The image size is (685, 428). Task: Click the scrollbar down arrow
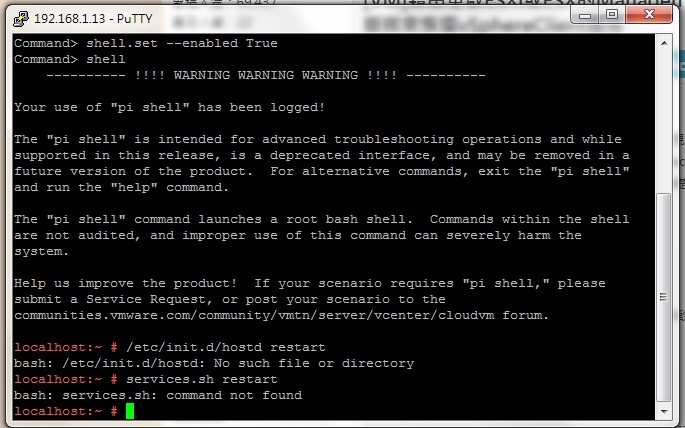(664, 411)
